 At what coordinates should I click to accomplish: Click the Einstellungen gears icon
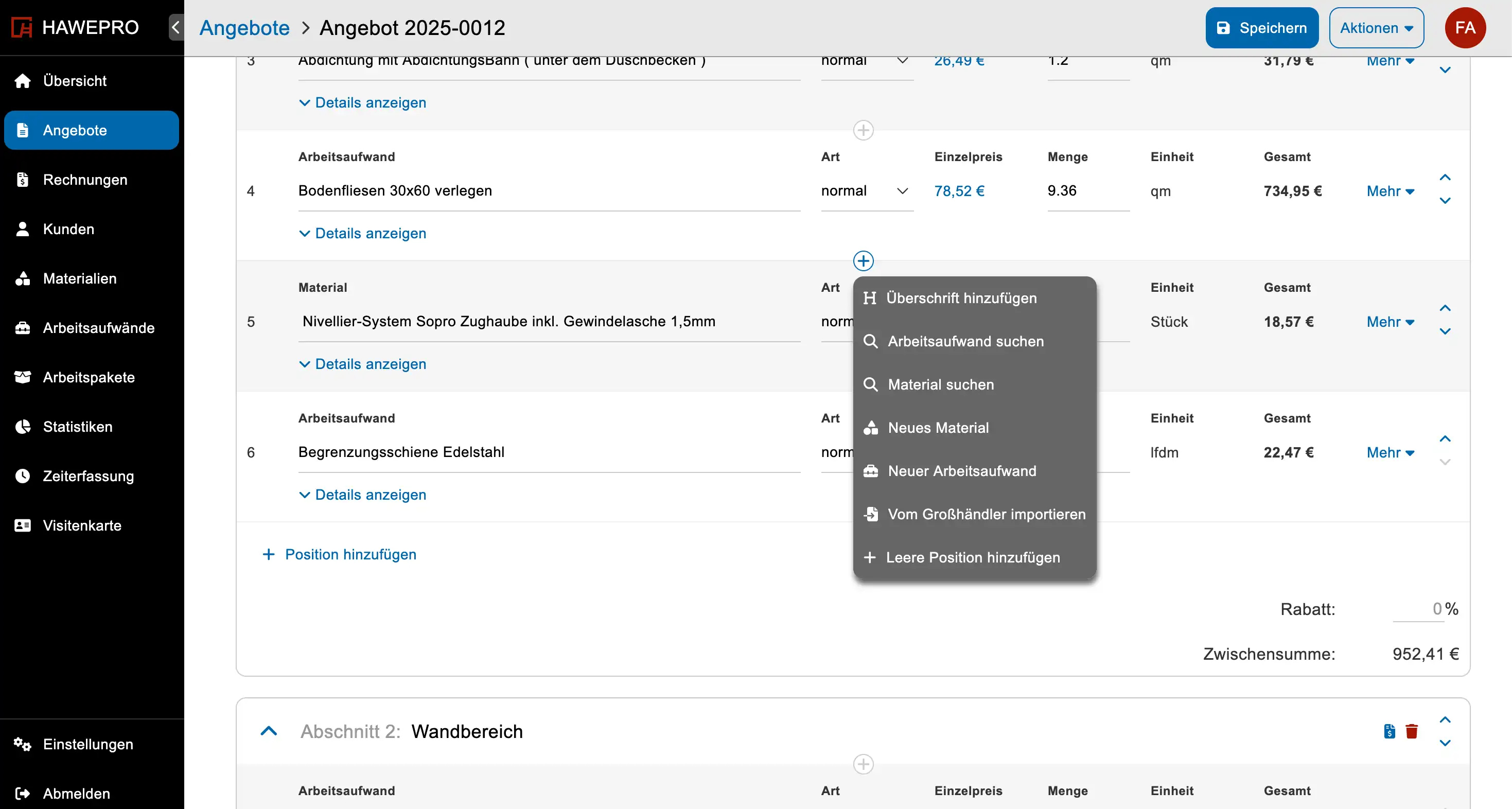pos(23,745)
